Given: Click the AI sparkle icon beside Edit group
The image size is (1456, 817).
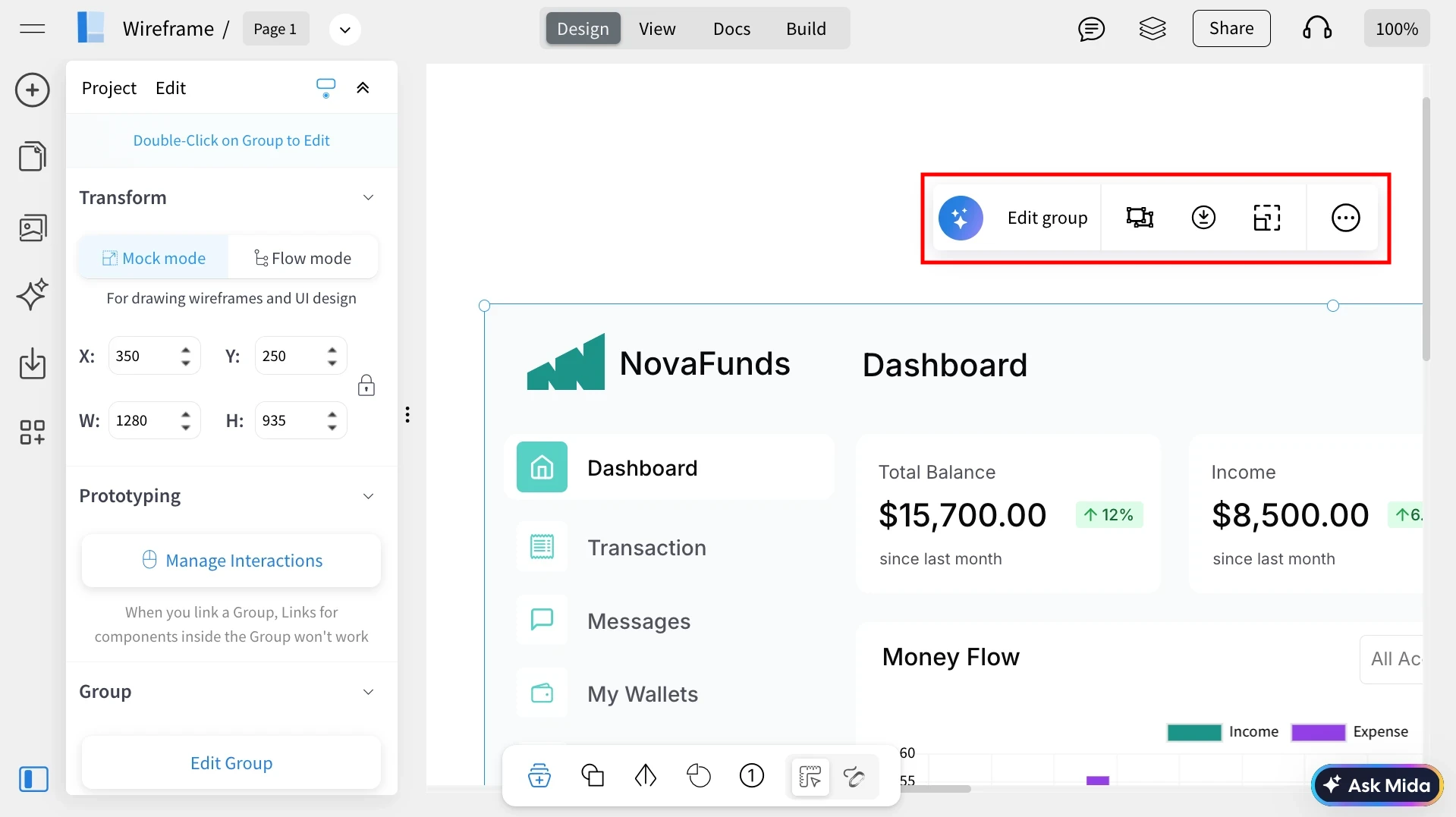Looking at the screenshot, I should (x=961, y=218).
